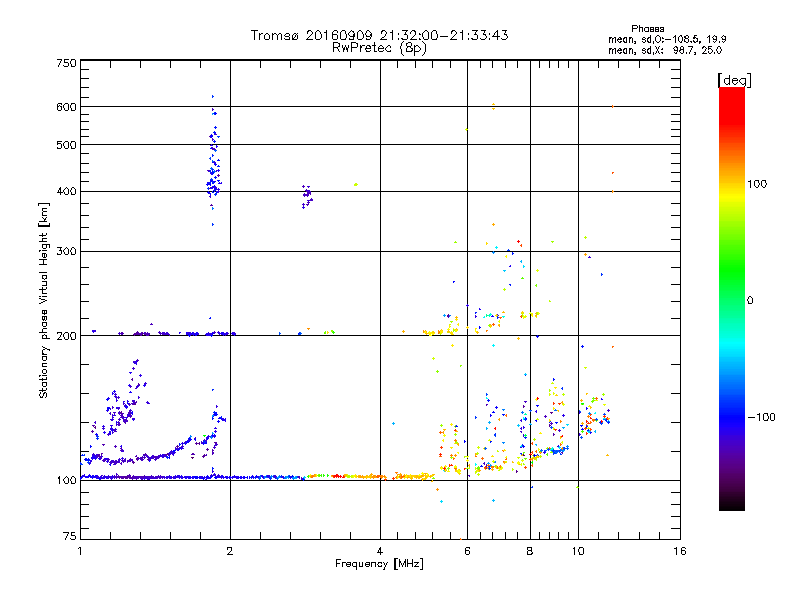This screenshot has height=600, width=800.
Task: Click the colorbar tick label '-100'
Action: (762, 417)
